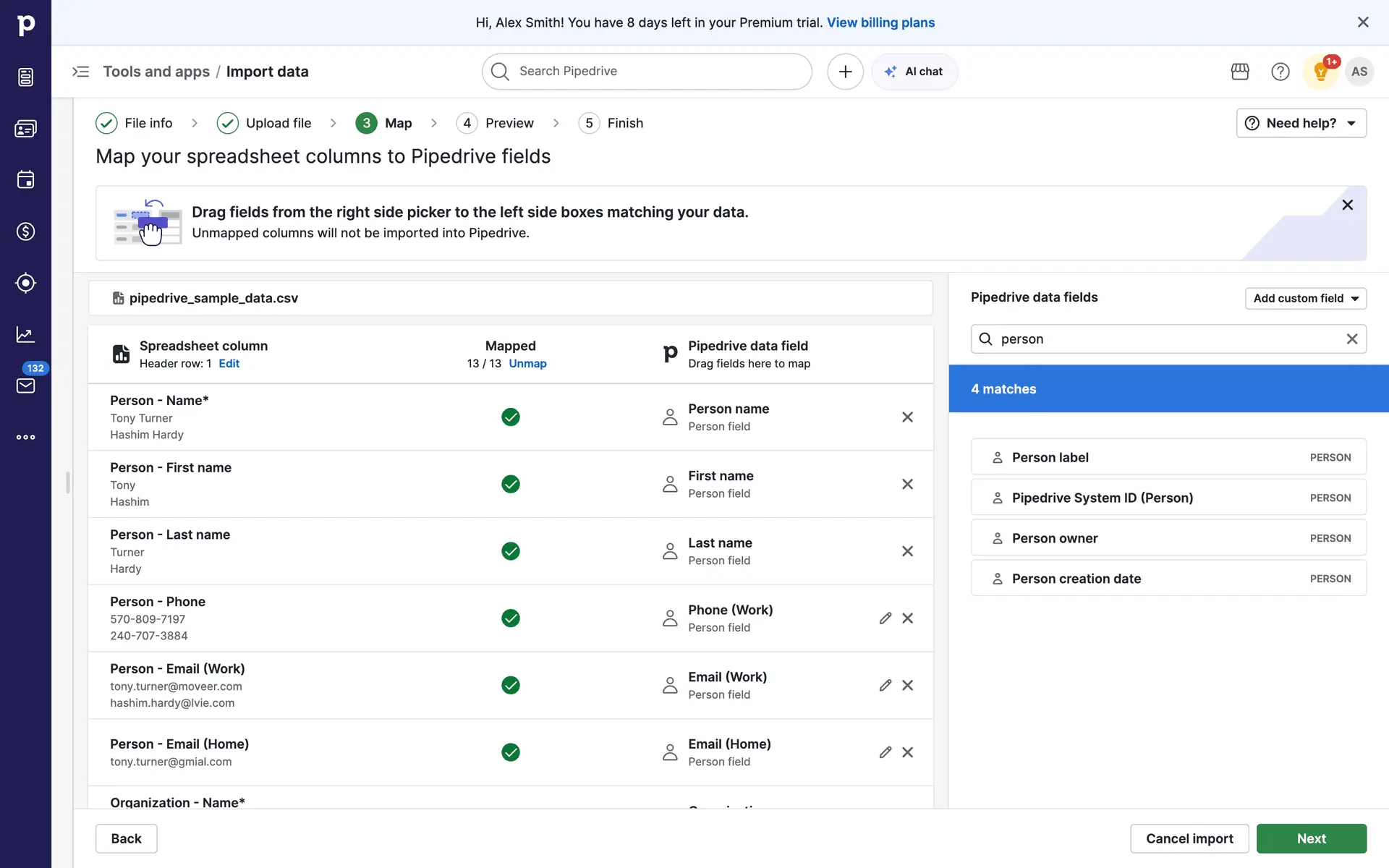Open mail inbox with 132 badge
The width and height of the screenshot is (1389, 868).
pos(25,385)
